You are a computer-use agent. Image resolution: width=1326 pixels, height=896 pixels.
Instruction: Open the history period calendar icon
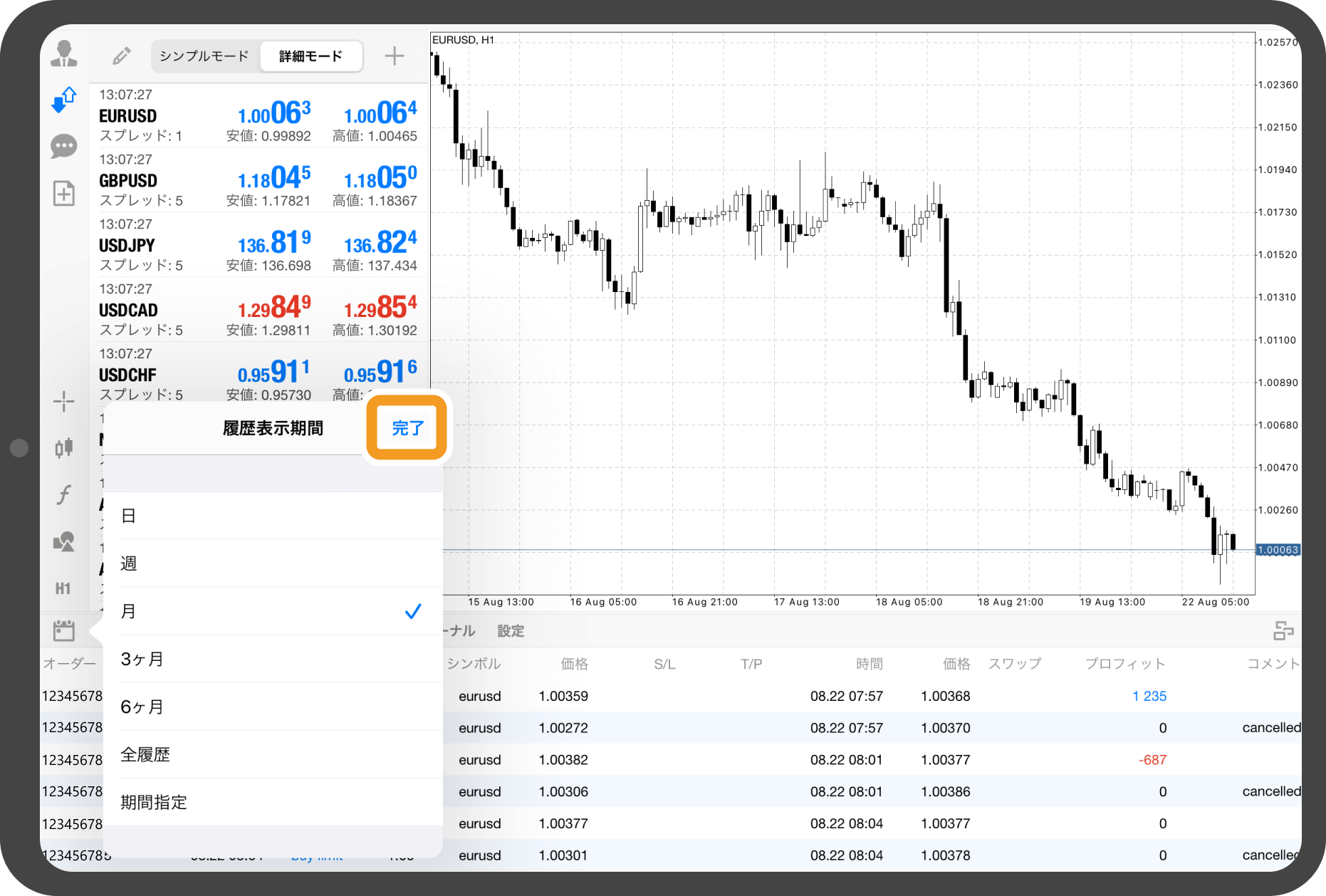click(64, 630)
